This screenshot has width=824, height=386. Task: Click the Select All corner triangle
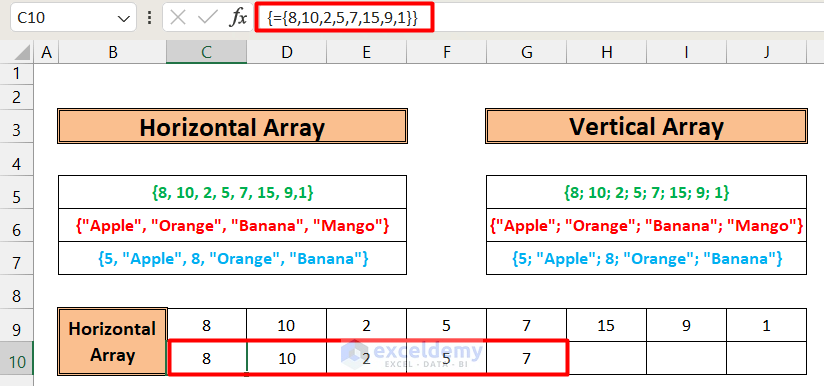point(21,53)
